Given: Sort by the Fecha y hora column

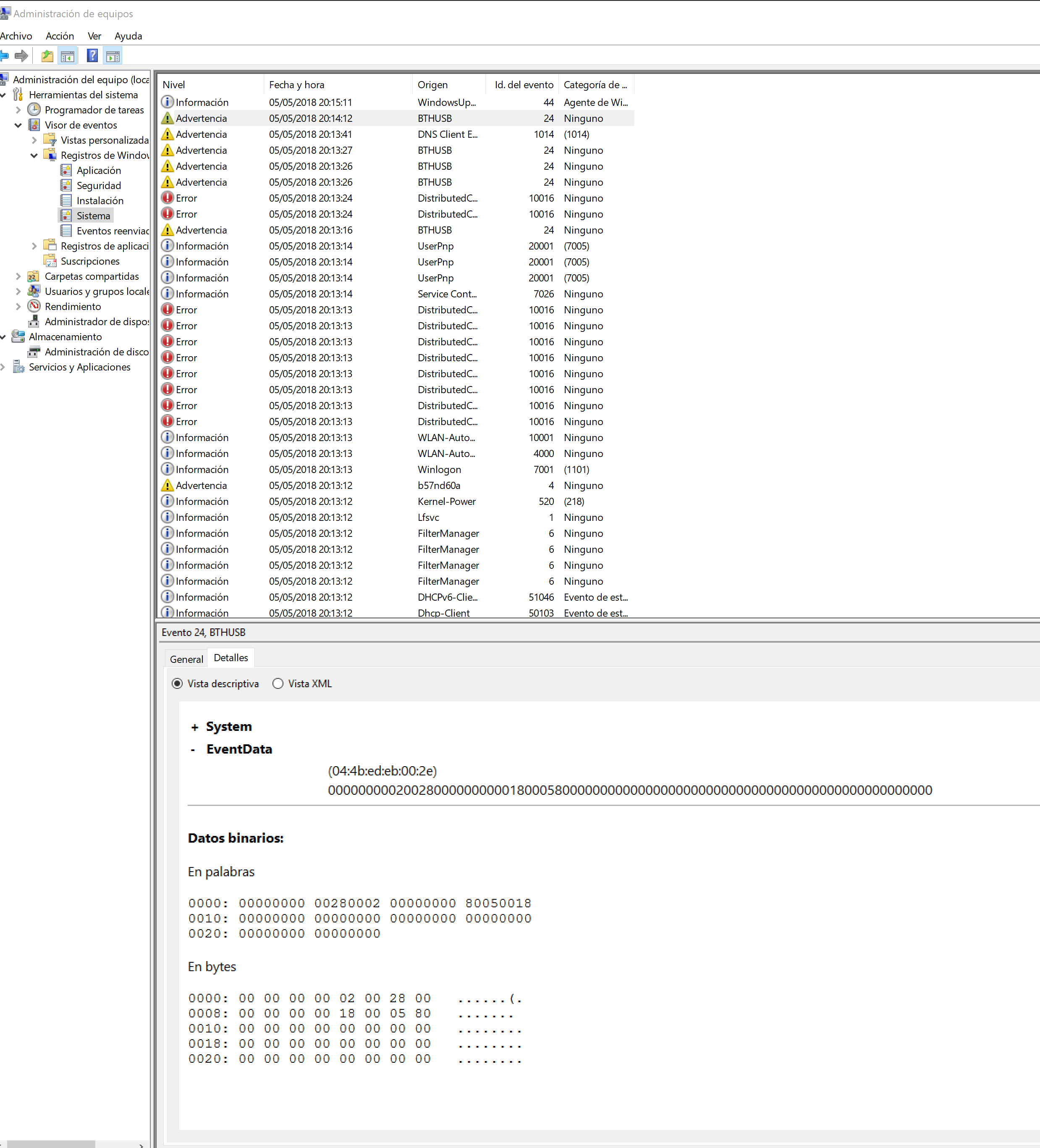Looking at the screenshot, I should point(296,84).
